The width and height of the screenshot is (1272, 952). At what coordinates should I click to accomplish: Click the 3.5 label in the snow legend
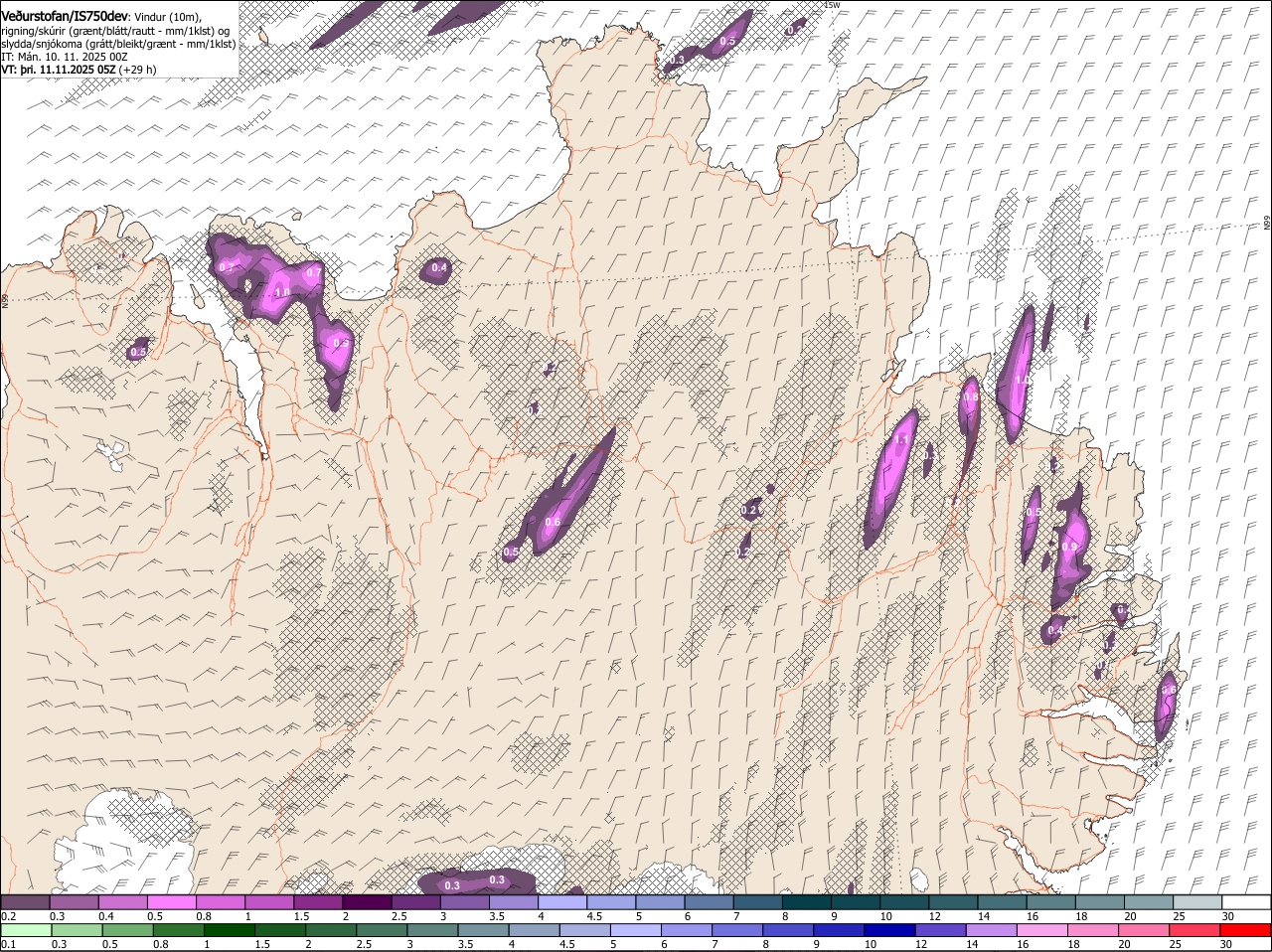(497, 916)
